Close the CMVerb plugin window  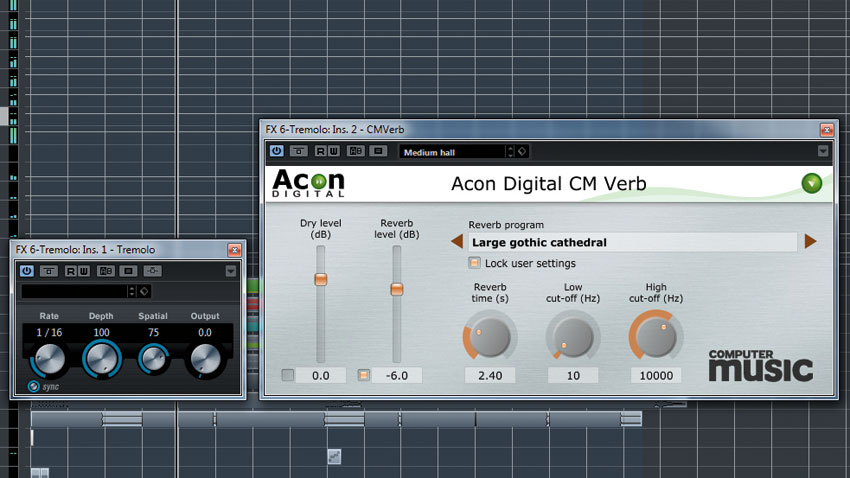tap(827, 130)
